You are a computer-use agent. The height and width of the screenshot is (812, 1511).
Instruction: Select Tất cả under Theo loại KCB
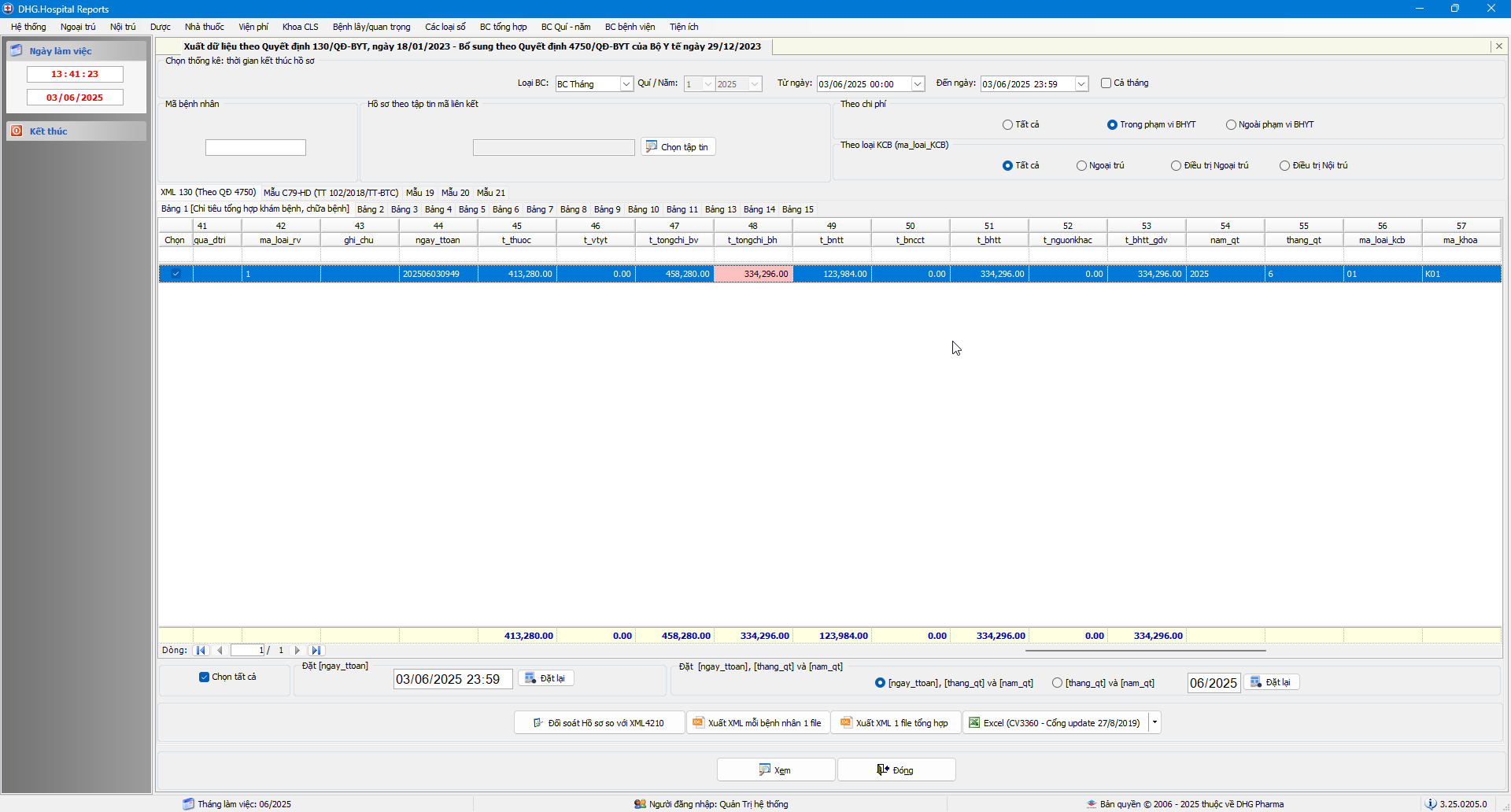coord(1007,165)
